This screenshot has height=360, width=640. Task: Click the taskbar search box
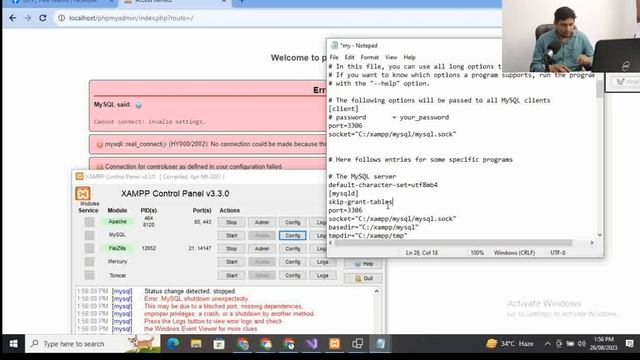(x=93, y=344)
